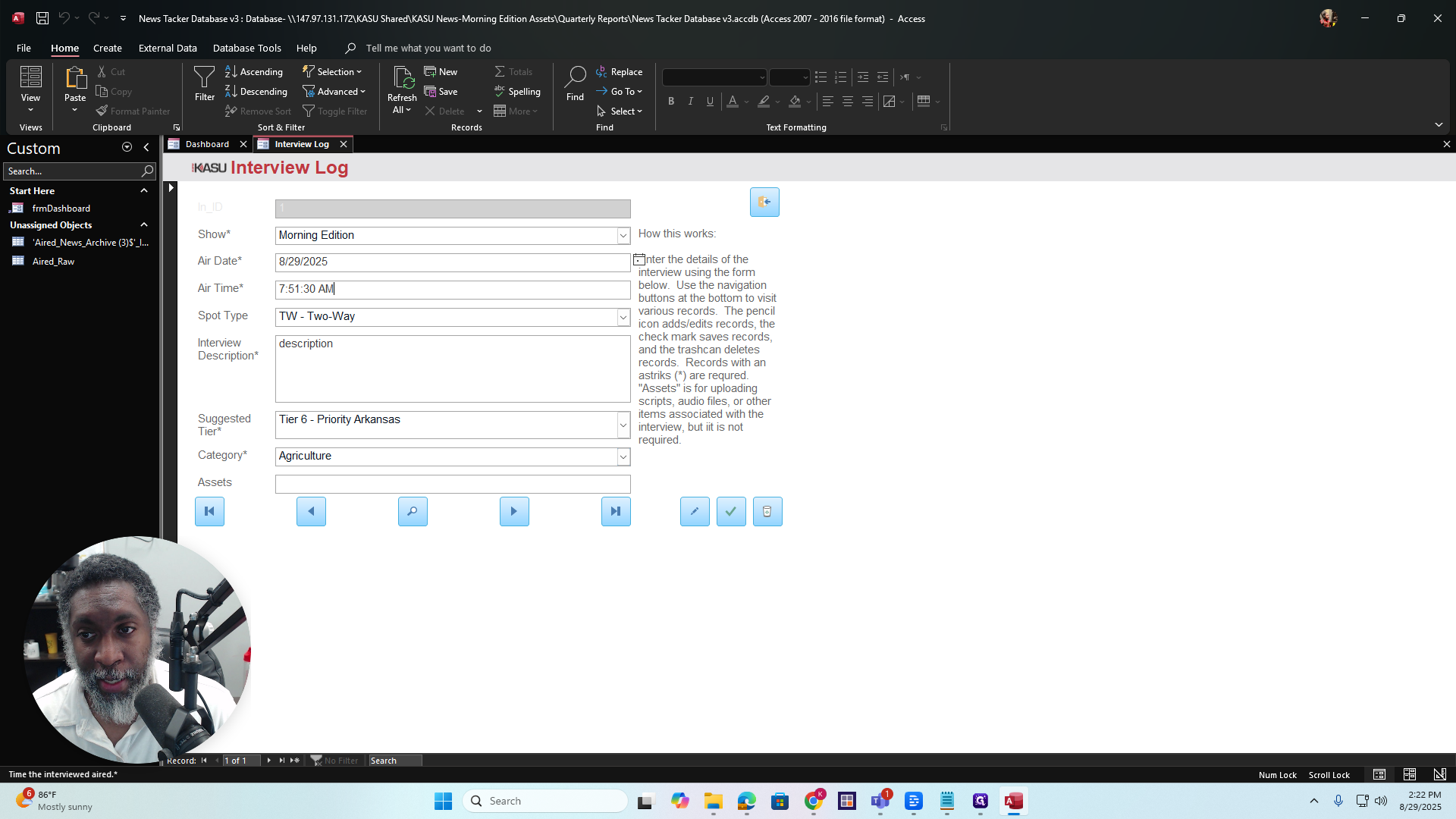This screenshot has width=1456, height=819.
Task: Open the date picker calendar icon
Action: point(639,259)
